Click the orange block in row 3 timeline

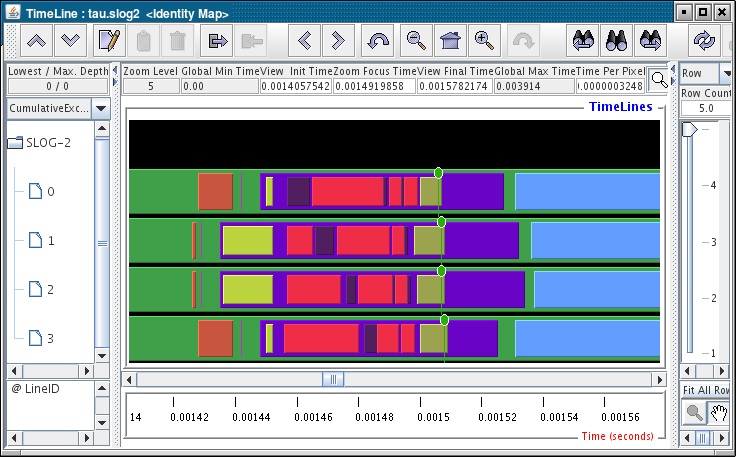(215, 338)
